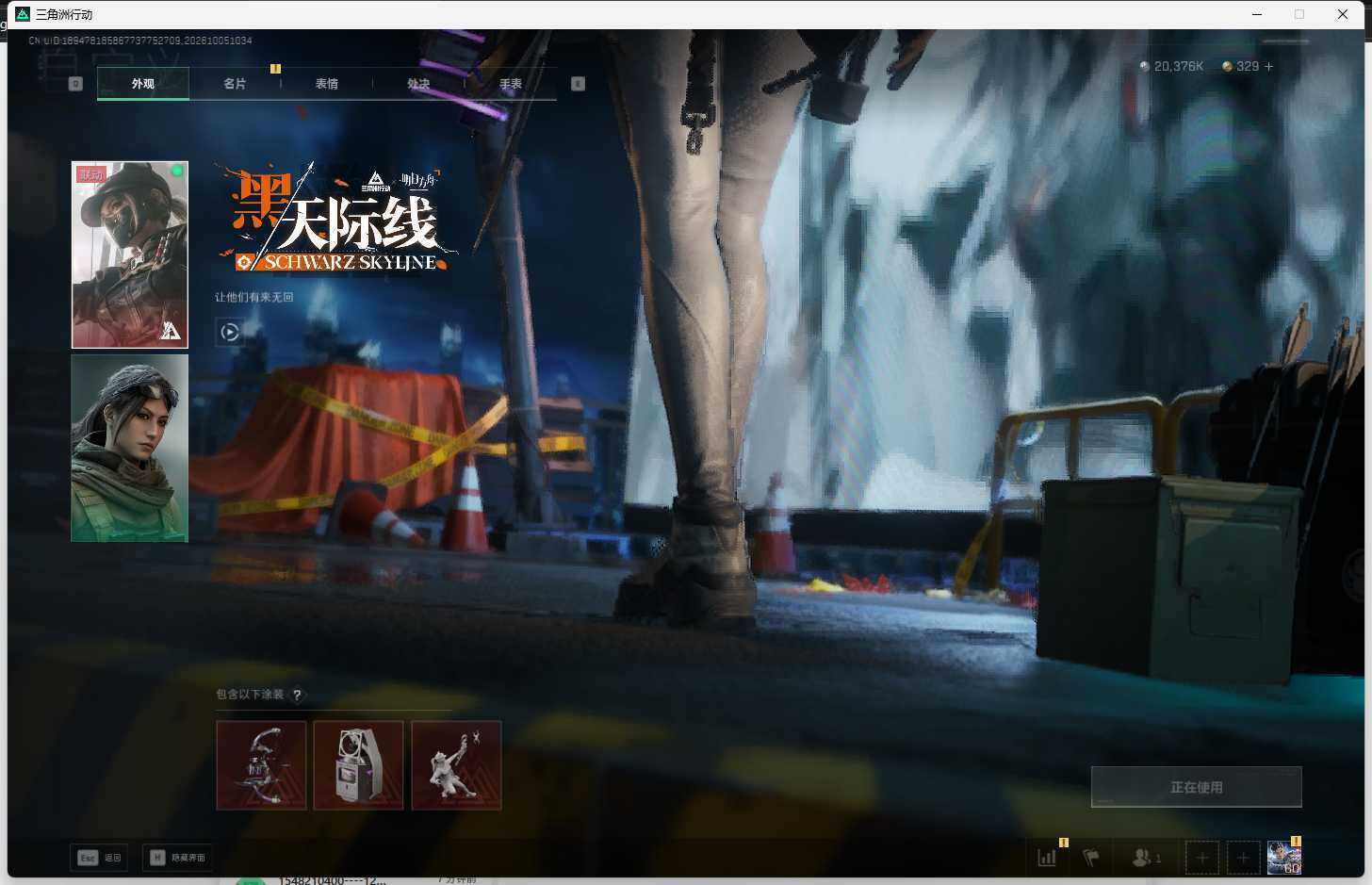The height and width of the screenshot is (885, 1372).
Task: Open the bar chart stats icon
Action: (x=1047, y=858)
